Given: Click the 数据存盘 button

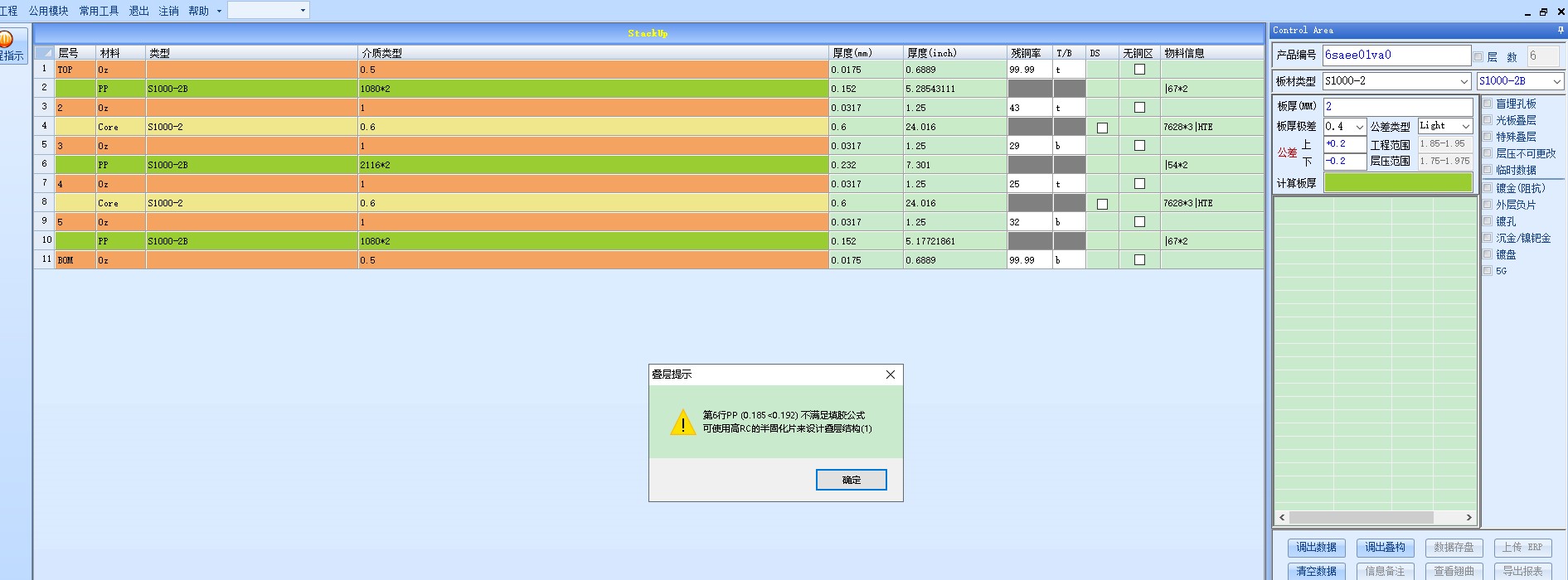Looking at the screenshot, I should [1454, 548].
